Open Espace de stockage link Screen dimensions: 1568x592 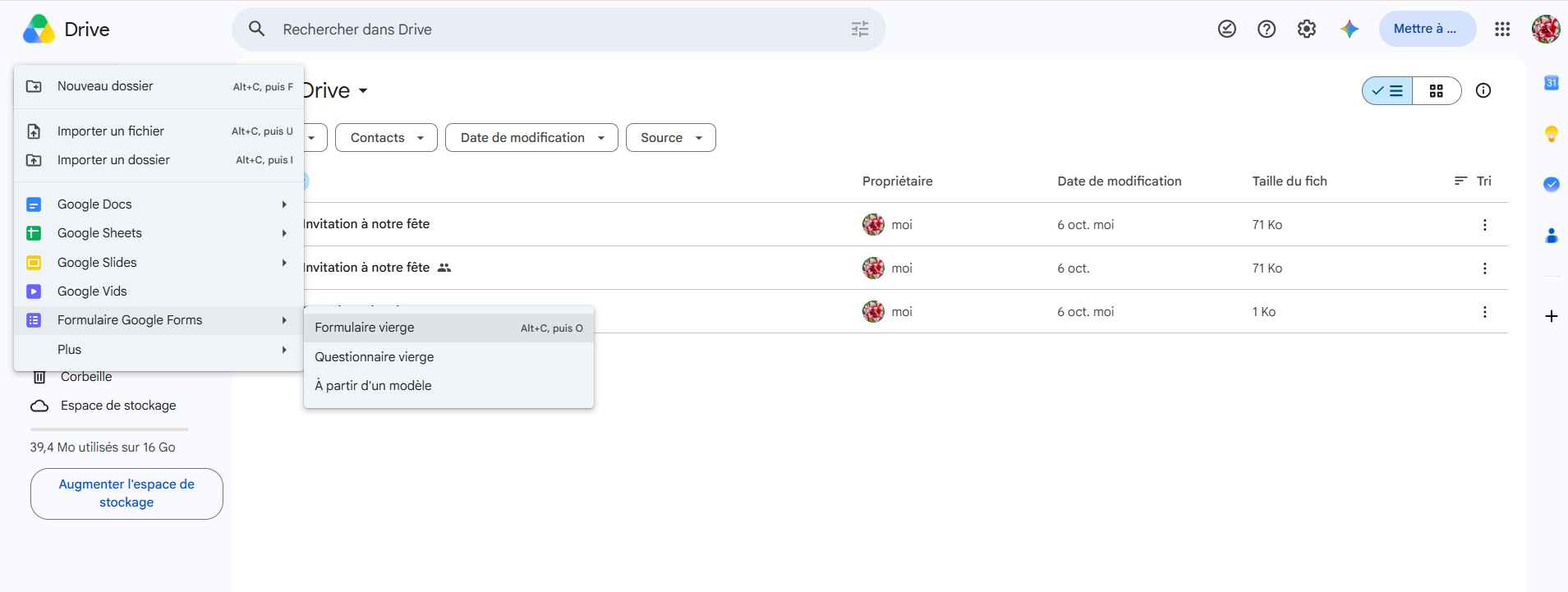click(118, 406)
